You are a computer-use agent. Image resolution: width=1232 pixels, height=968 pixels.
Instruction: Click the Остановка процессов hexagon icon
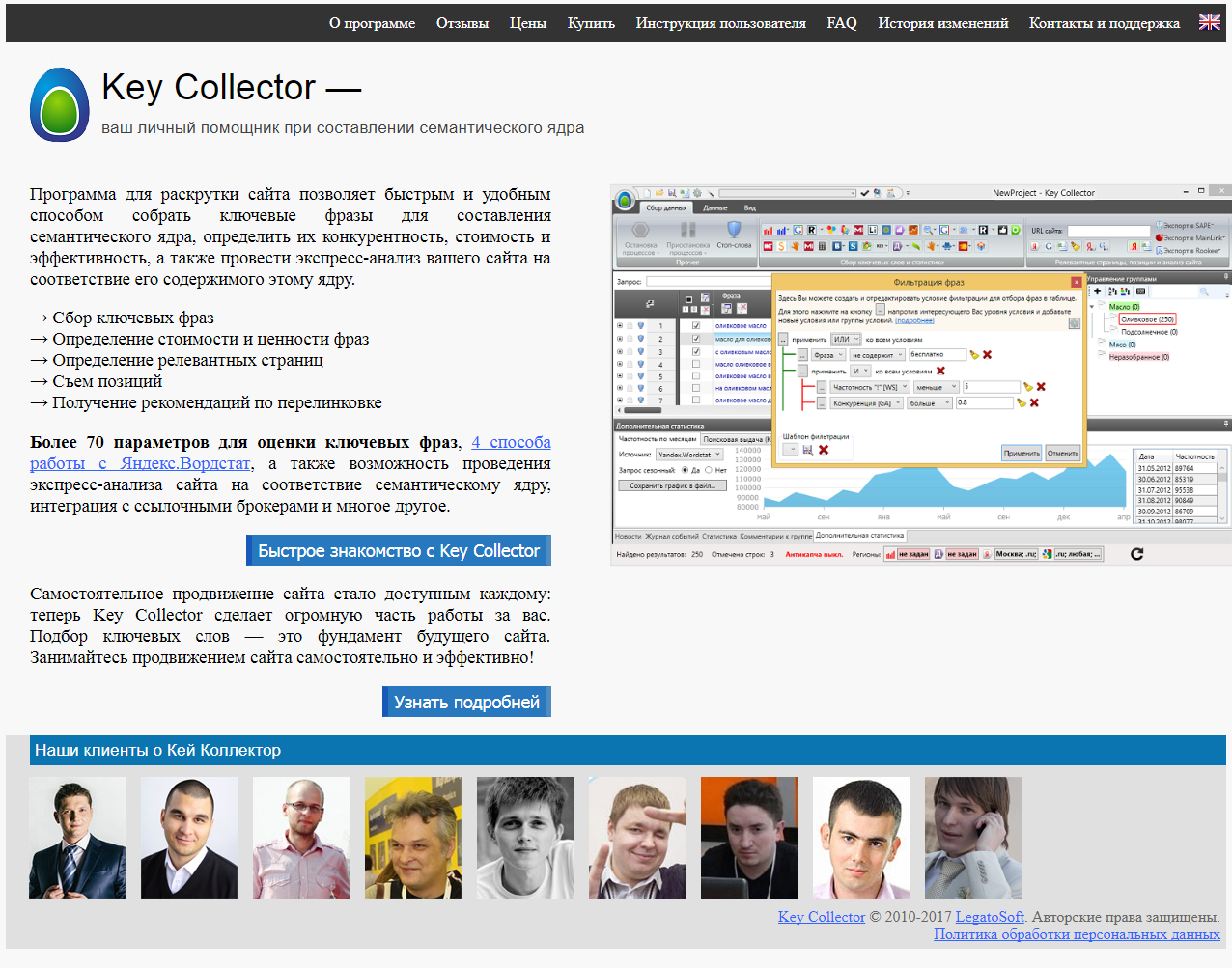642,230
